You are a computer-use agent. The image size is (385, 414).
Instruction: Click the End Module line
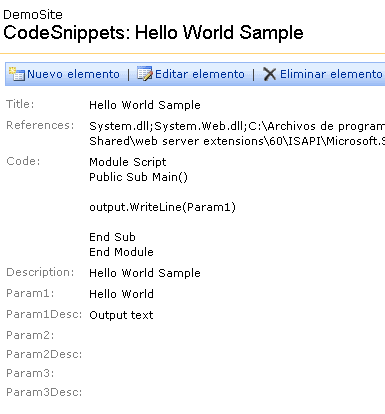pyautogui.click(x=121, y=252)
